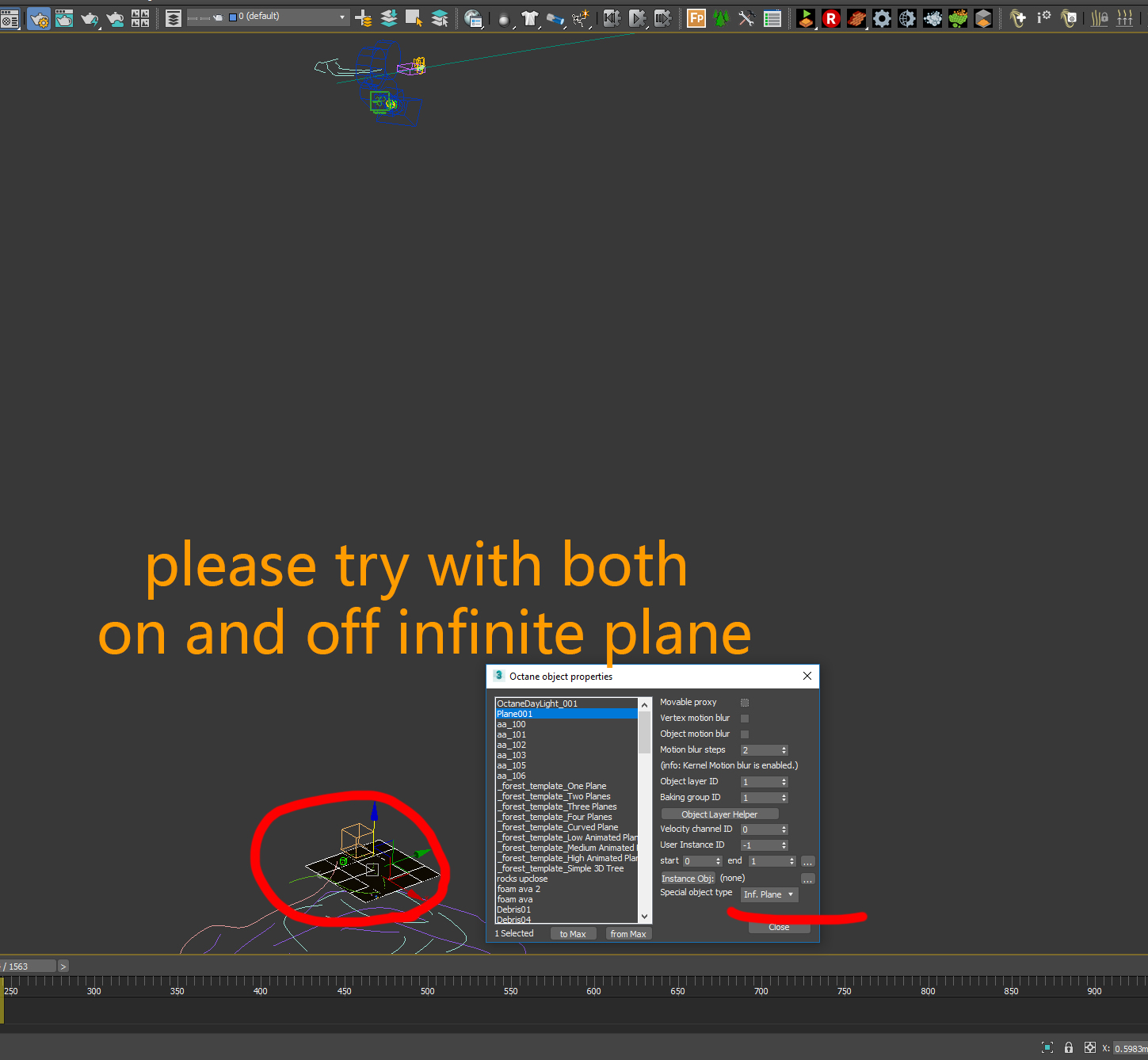Click the 'to Max' button
1148x1060 pixels.
click(x=573, y=934)
